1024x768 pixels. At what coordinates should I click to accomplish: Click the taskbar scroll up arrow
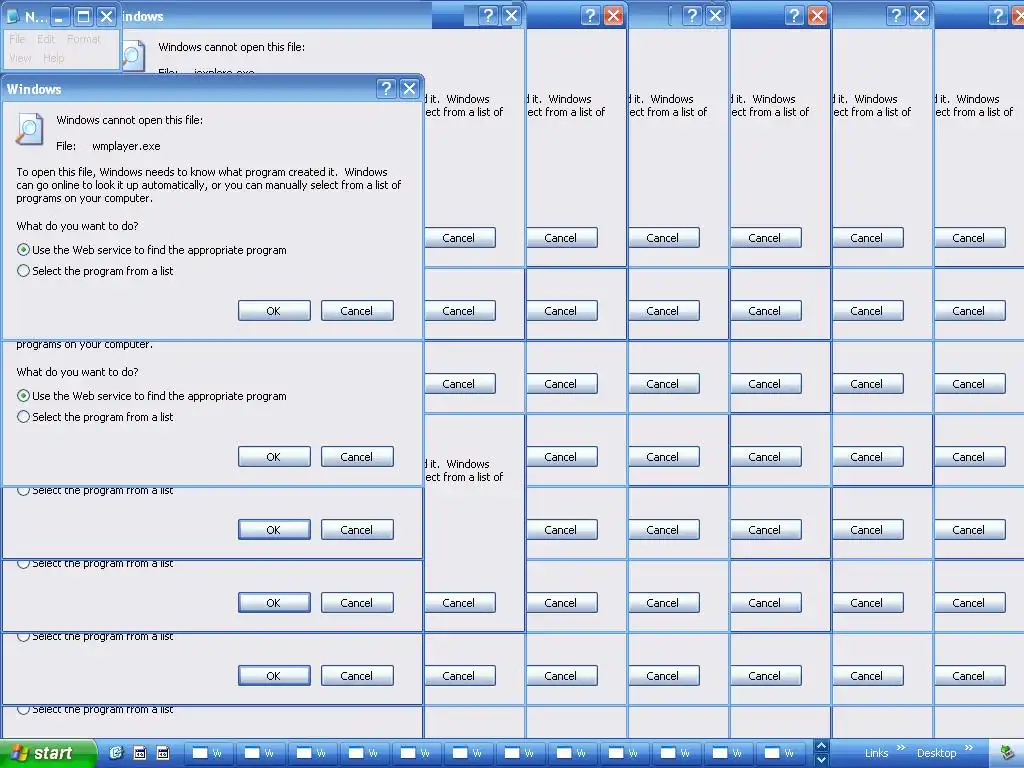click(x=822, y=746)
